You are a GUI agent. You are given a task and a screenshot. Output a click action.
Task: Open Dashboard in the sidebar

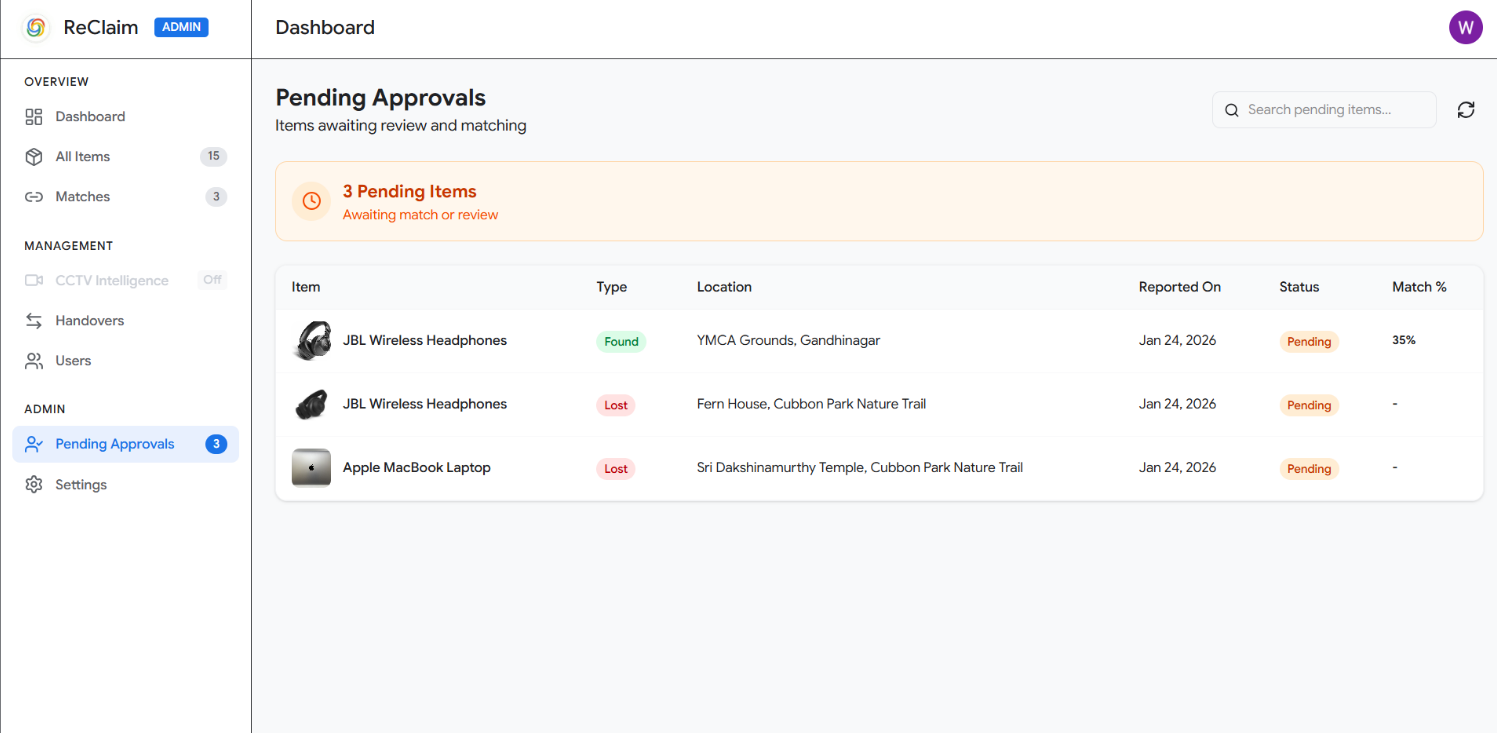click(x=126, y=117)
